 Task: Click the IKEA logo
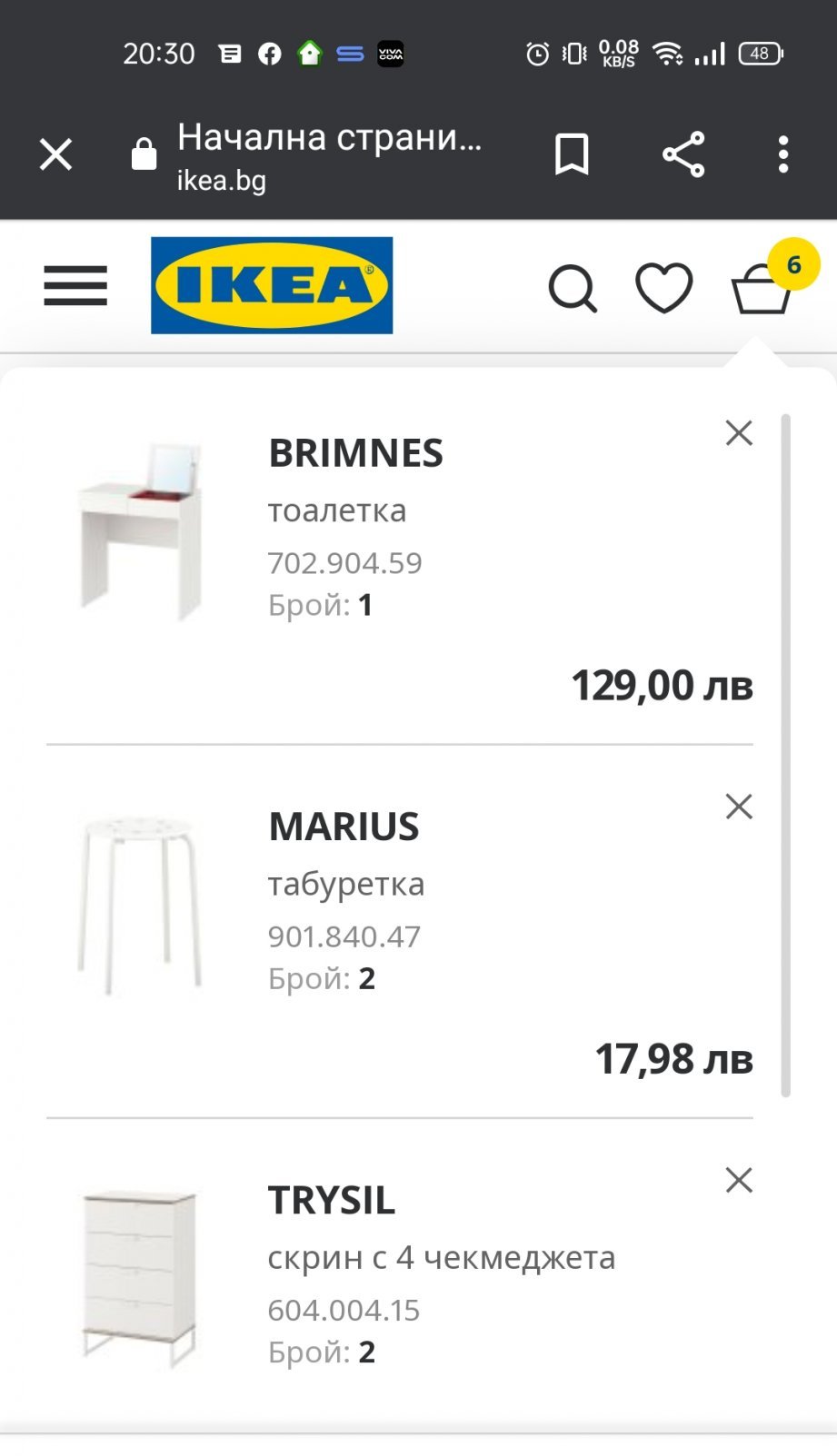pos(272,286)
